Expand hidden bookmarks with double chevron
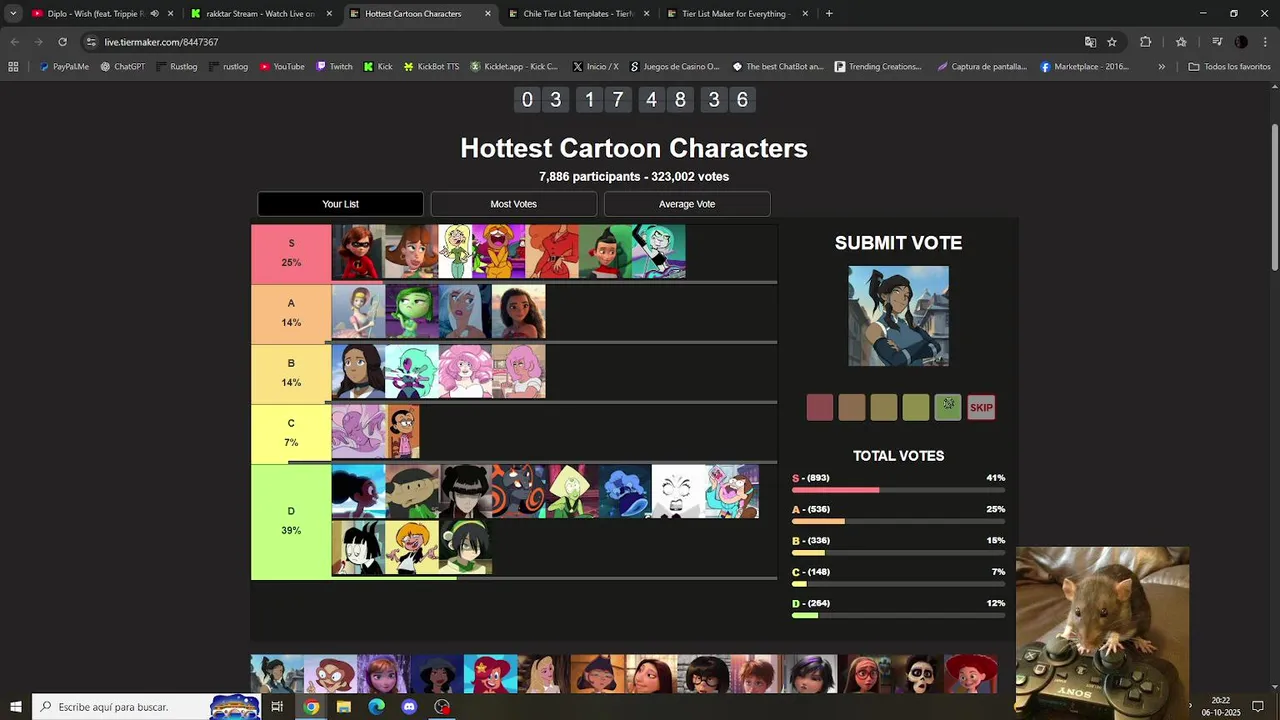The height and width of the screenshot is (720, 1280). coord(1161,67)
